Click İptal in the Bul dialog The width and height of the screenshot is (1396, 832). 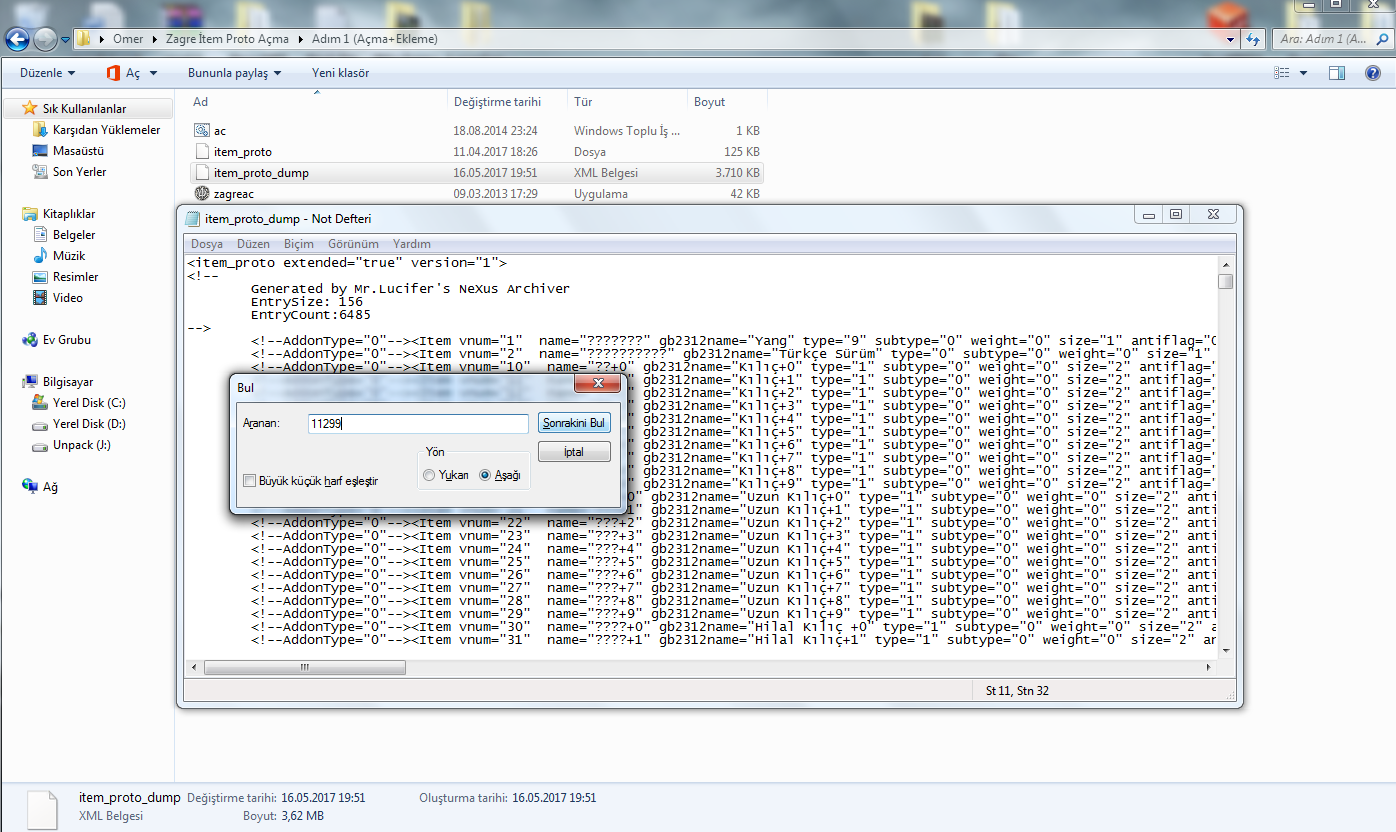pos(574,452)
